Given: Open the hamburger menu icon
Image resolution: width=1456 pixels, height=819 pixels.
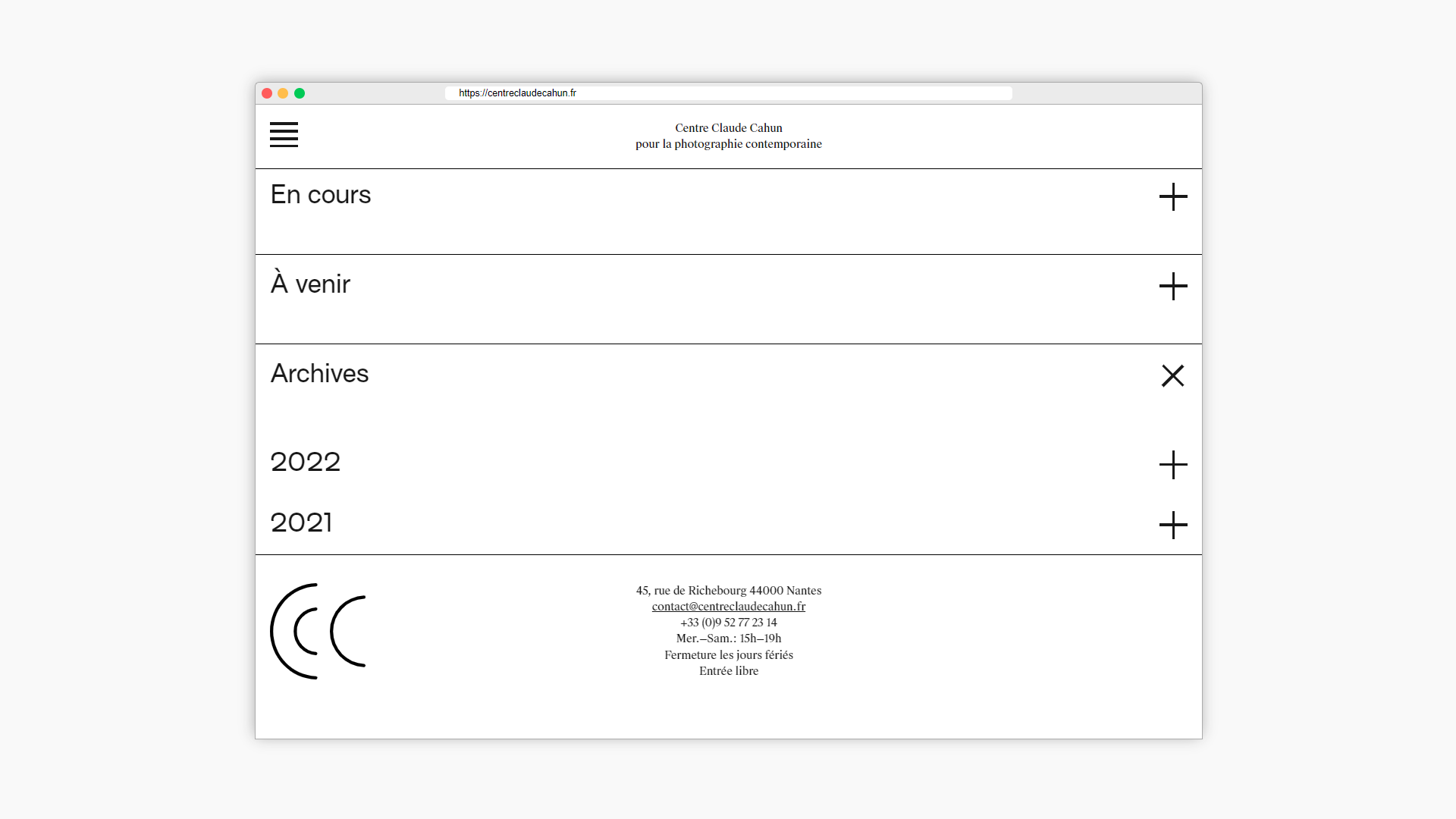Looking at the screenshot, I should tap(284, 134).
